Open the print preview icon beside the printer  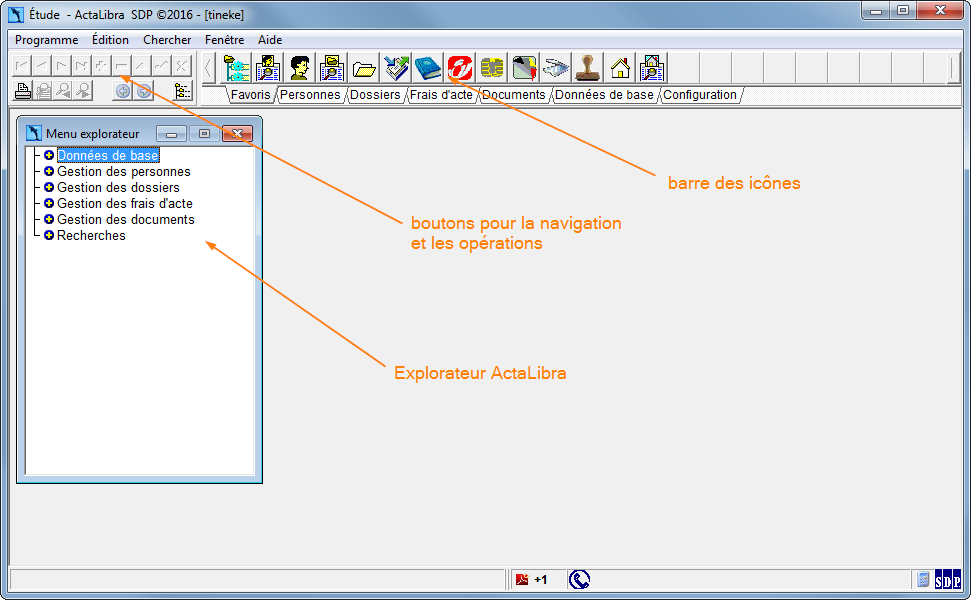43,91
